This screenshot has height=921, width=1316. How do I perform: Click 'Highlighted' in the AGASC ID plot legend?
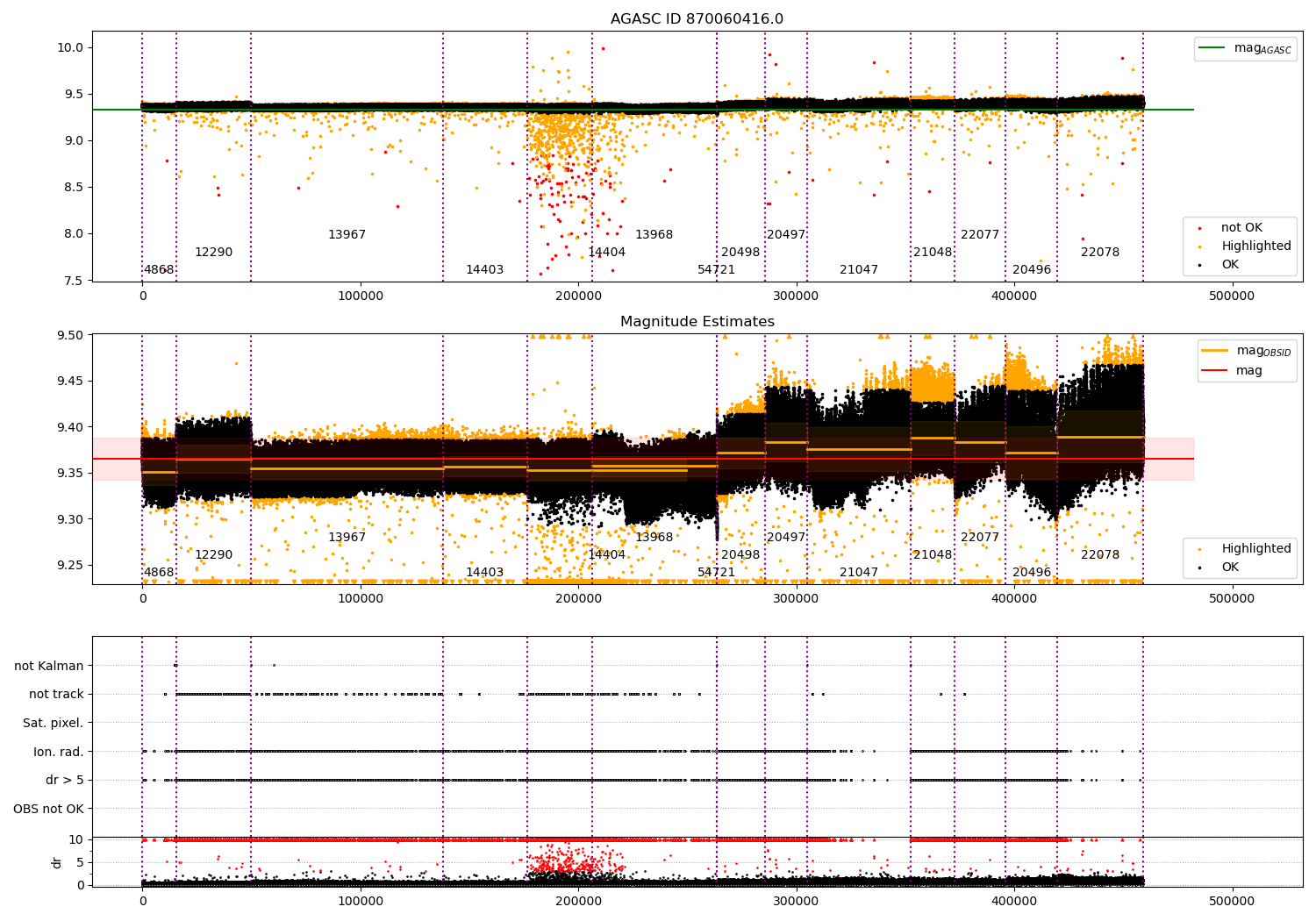tap(1256, 246)
